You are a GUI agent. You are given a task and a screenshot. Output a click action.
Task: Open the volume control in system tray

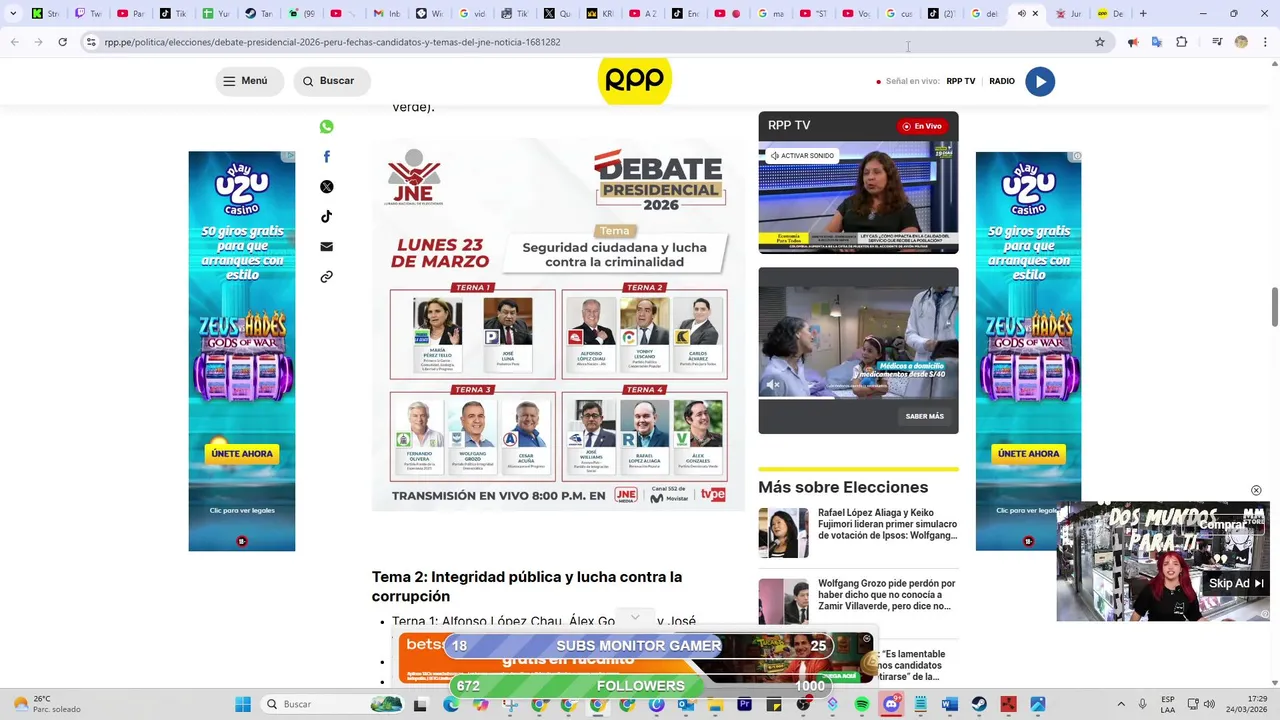pos(1209,704)
